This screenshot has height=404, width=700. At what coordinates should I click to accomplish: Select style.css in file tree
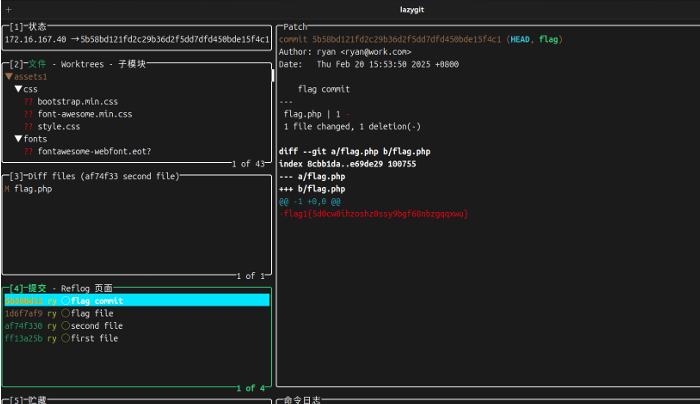click(x=59, y=126)
